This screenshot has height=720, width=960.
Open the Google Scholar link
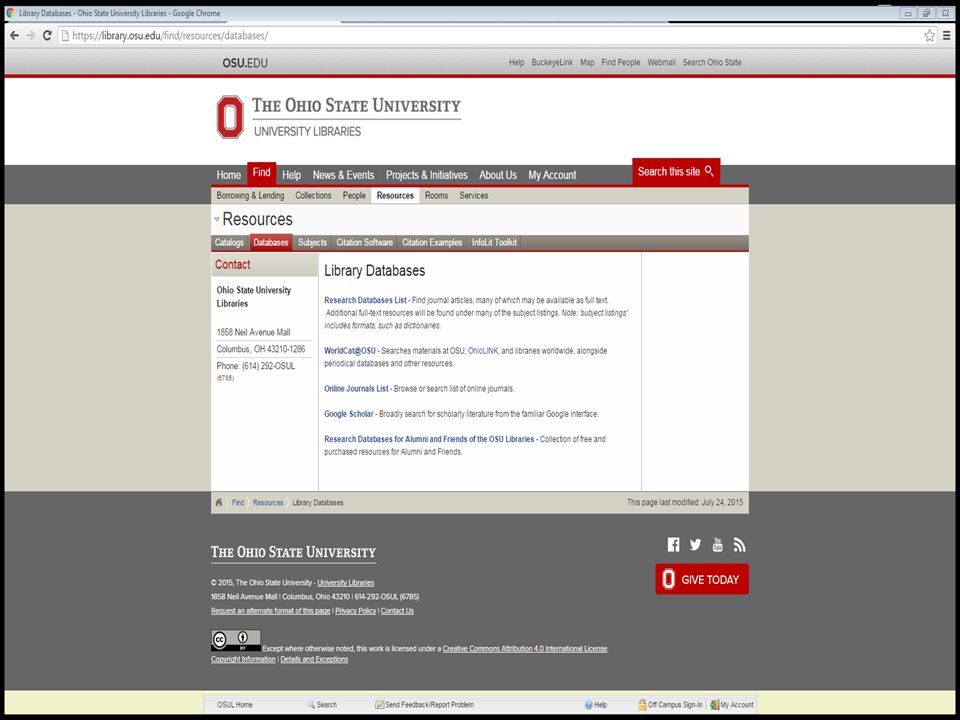(348, 414)
